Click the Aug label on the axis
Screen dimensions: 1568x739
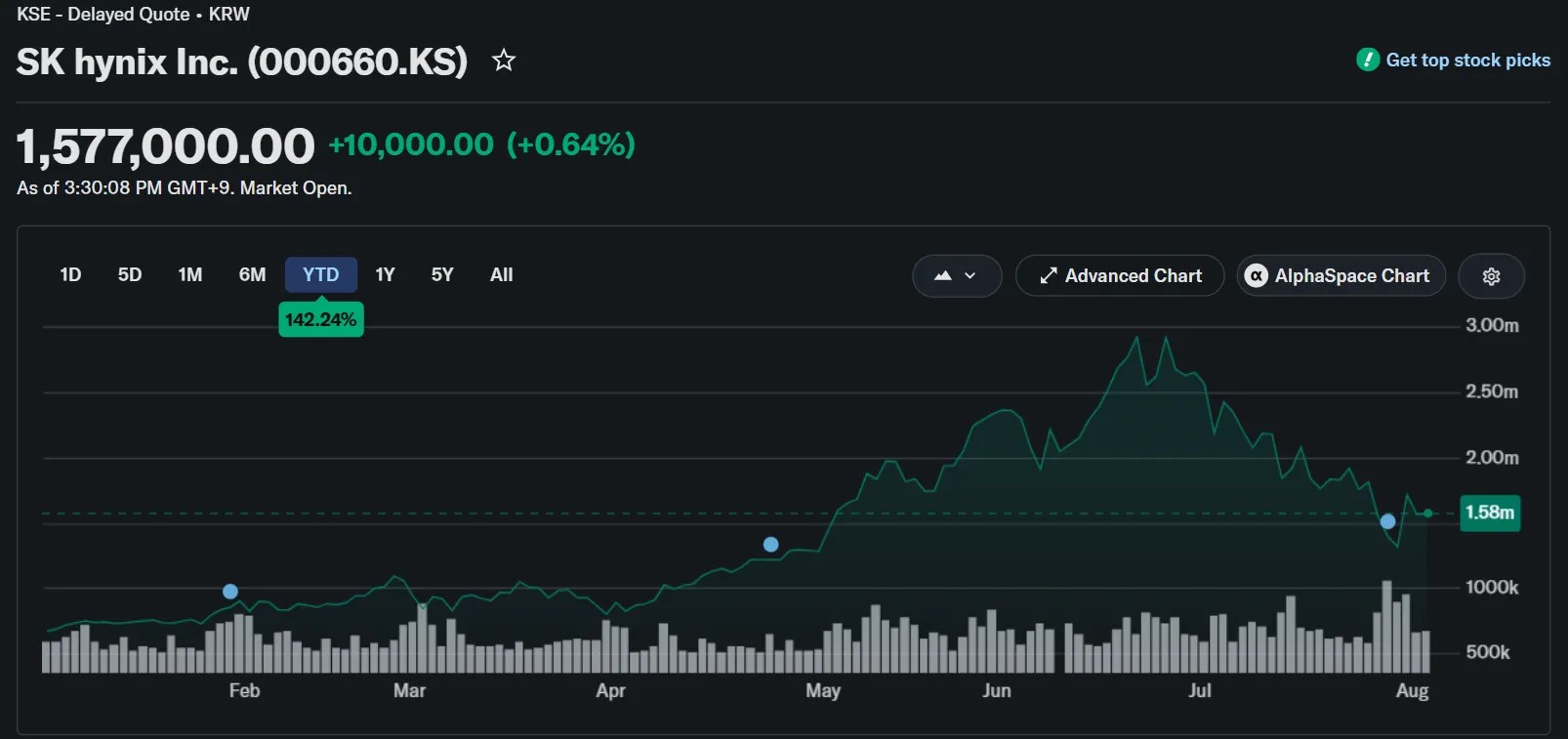pos(1413,691)
